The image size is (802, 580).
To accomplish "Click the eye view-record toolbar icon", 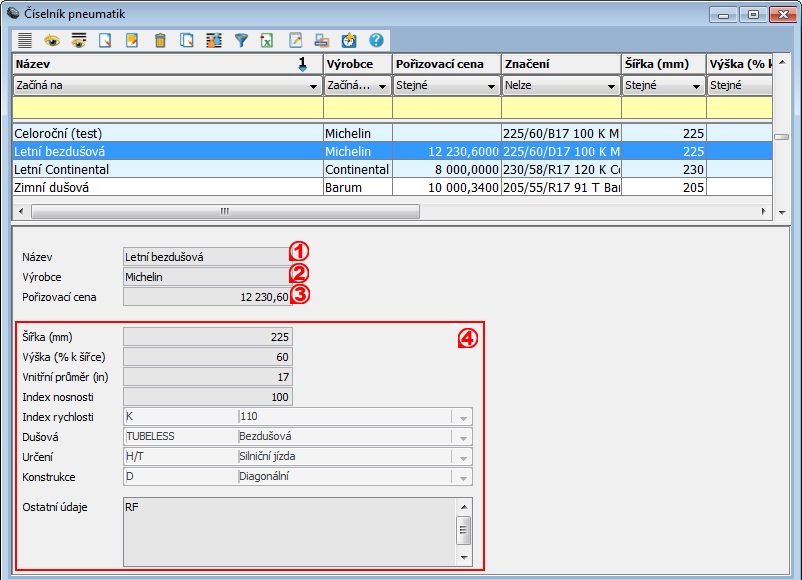I will (52, 41).
